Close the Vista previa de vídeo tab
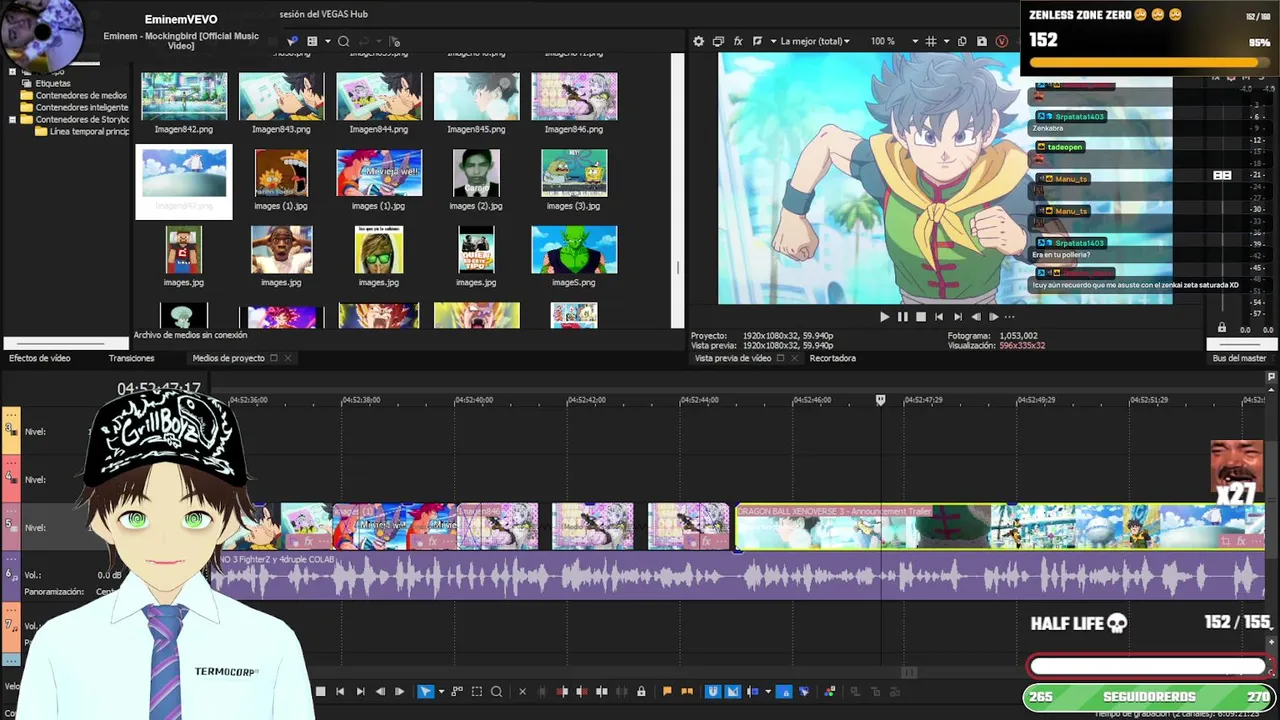The width and height of the screenshot is (1280, 720). (794, 358)
